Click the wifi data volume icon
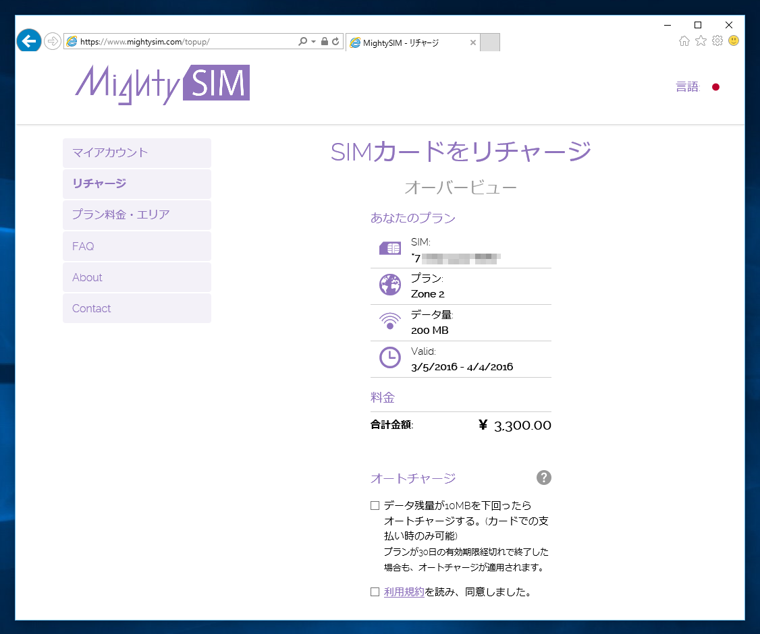 pos(390,321)
